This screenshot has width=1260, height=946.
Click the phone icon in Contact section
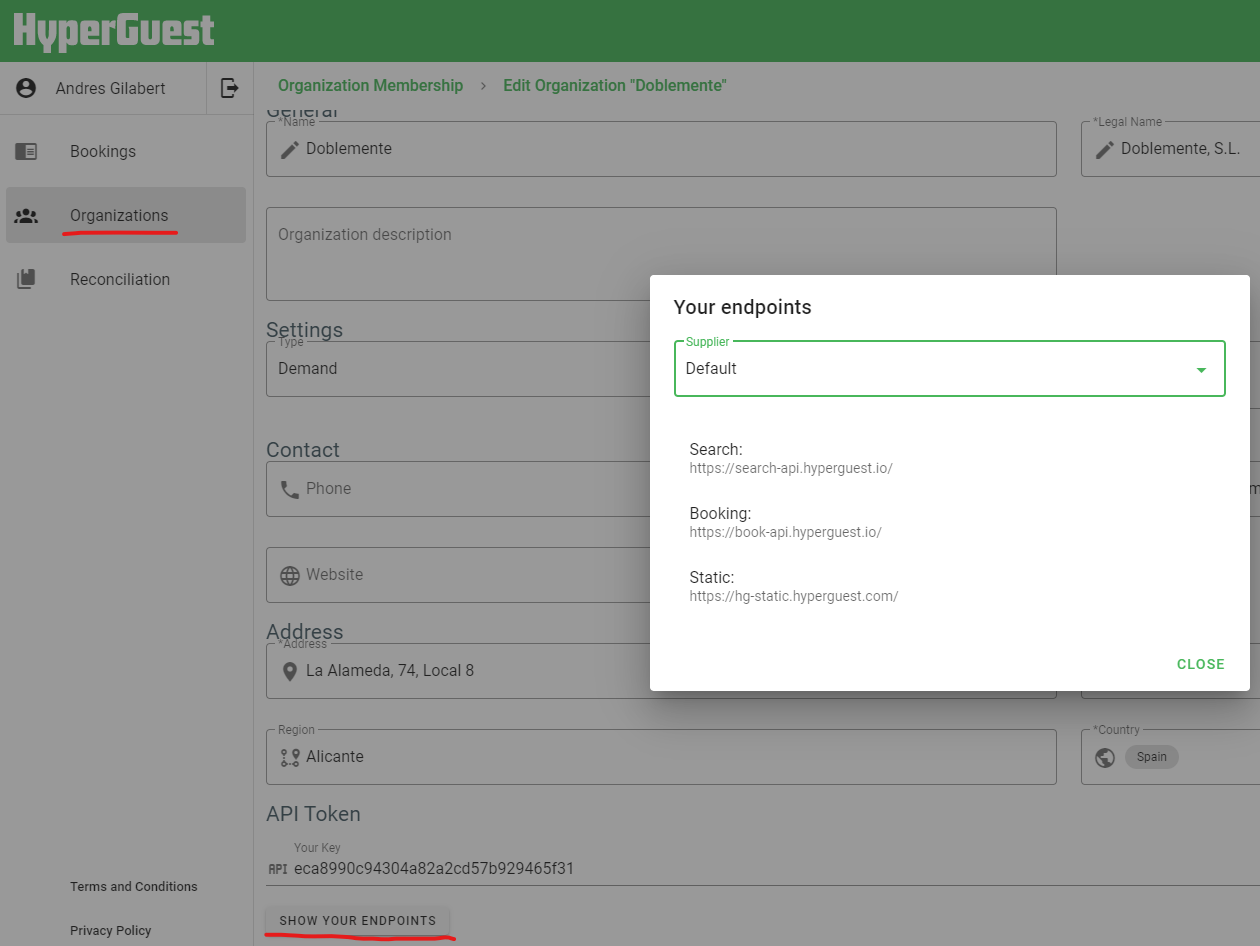290,489
